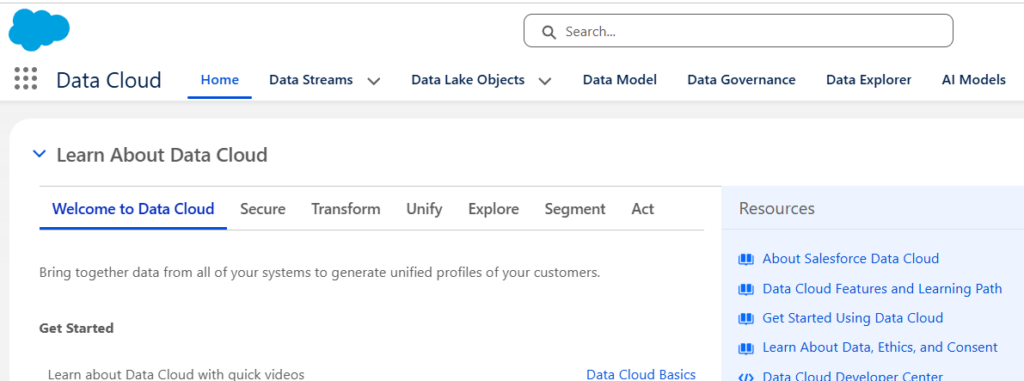Open the Data Streams nav tab

pos(311,80)
